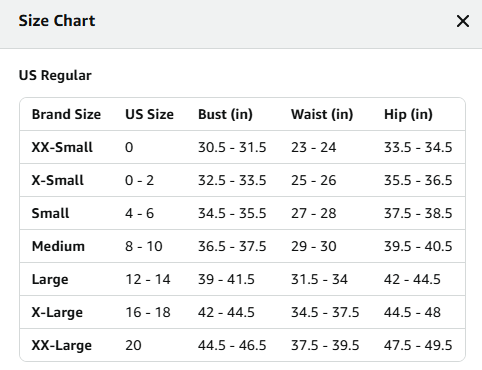Click the Bust (in) column header
Viewport: 482px width, 370px height.
click(x=225, y=114)
